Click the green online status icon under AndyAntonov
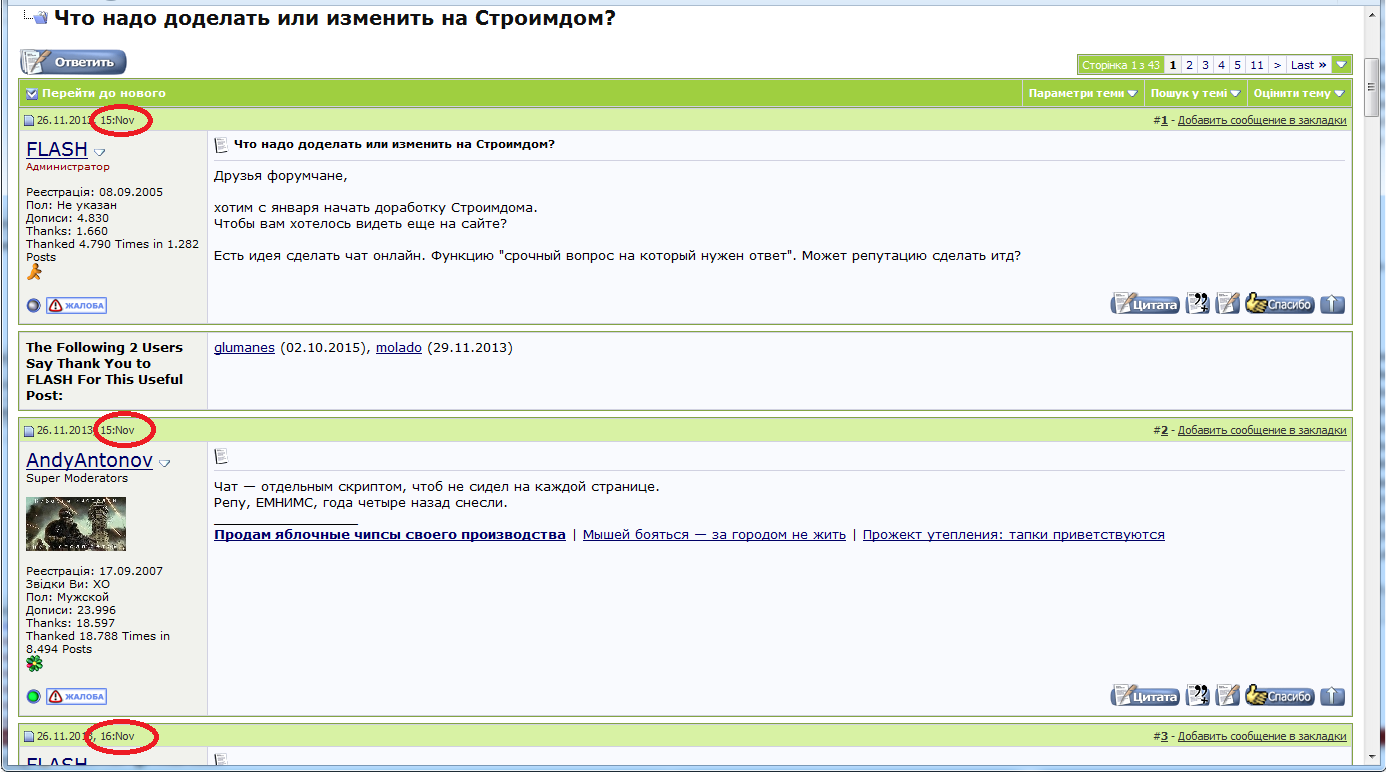 pos(33,696)
